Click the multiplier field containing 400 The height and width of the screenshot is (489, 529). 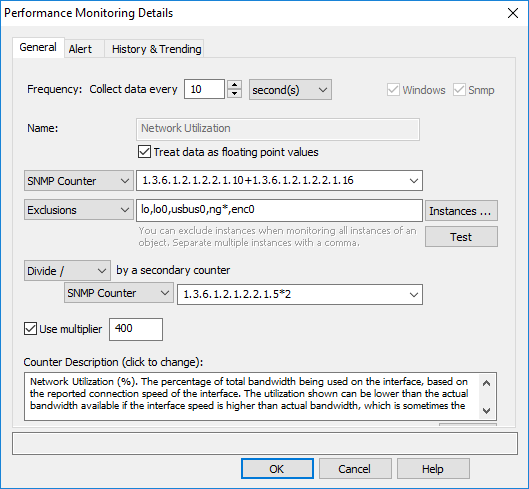click(136, 329)
